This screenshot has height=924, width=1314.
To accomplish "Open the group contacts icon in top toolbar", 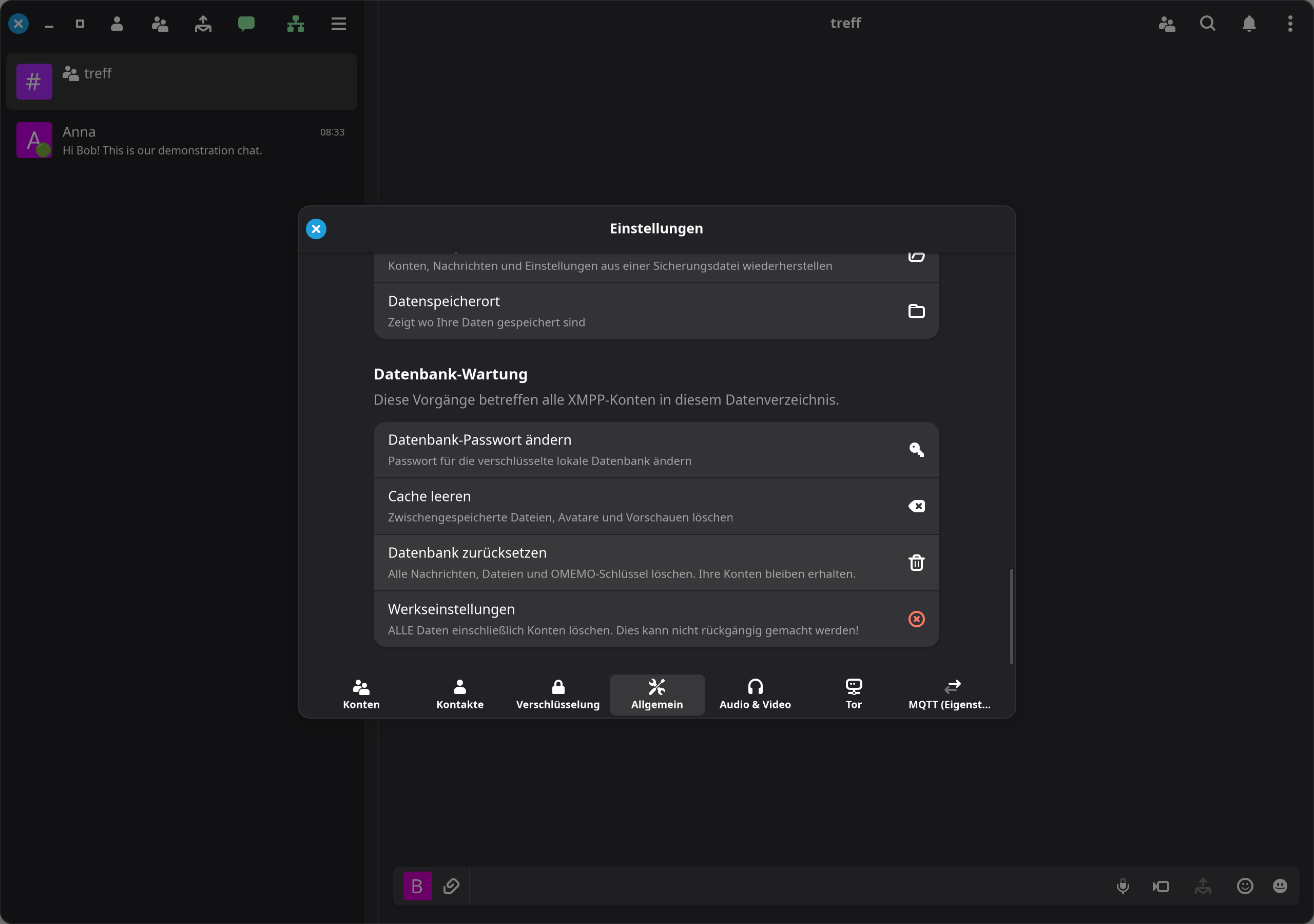I will 160,24.
